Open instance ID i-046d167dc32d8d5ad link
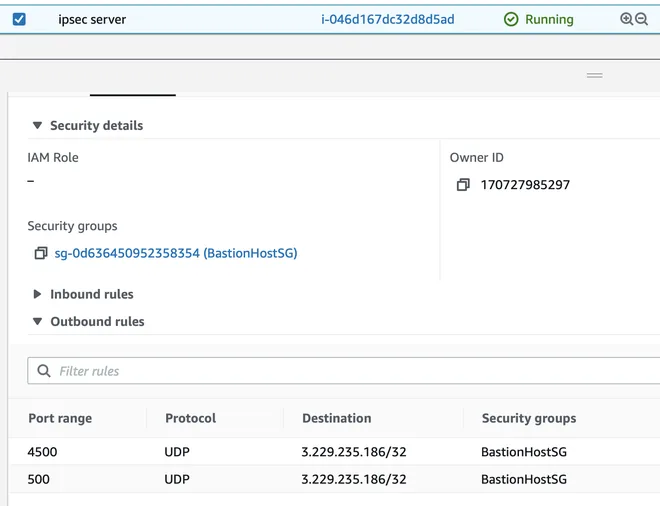660x506 pixels. point(387,19)
